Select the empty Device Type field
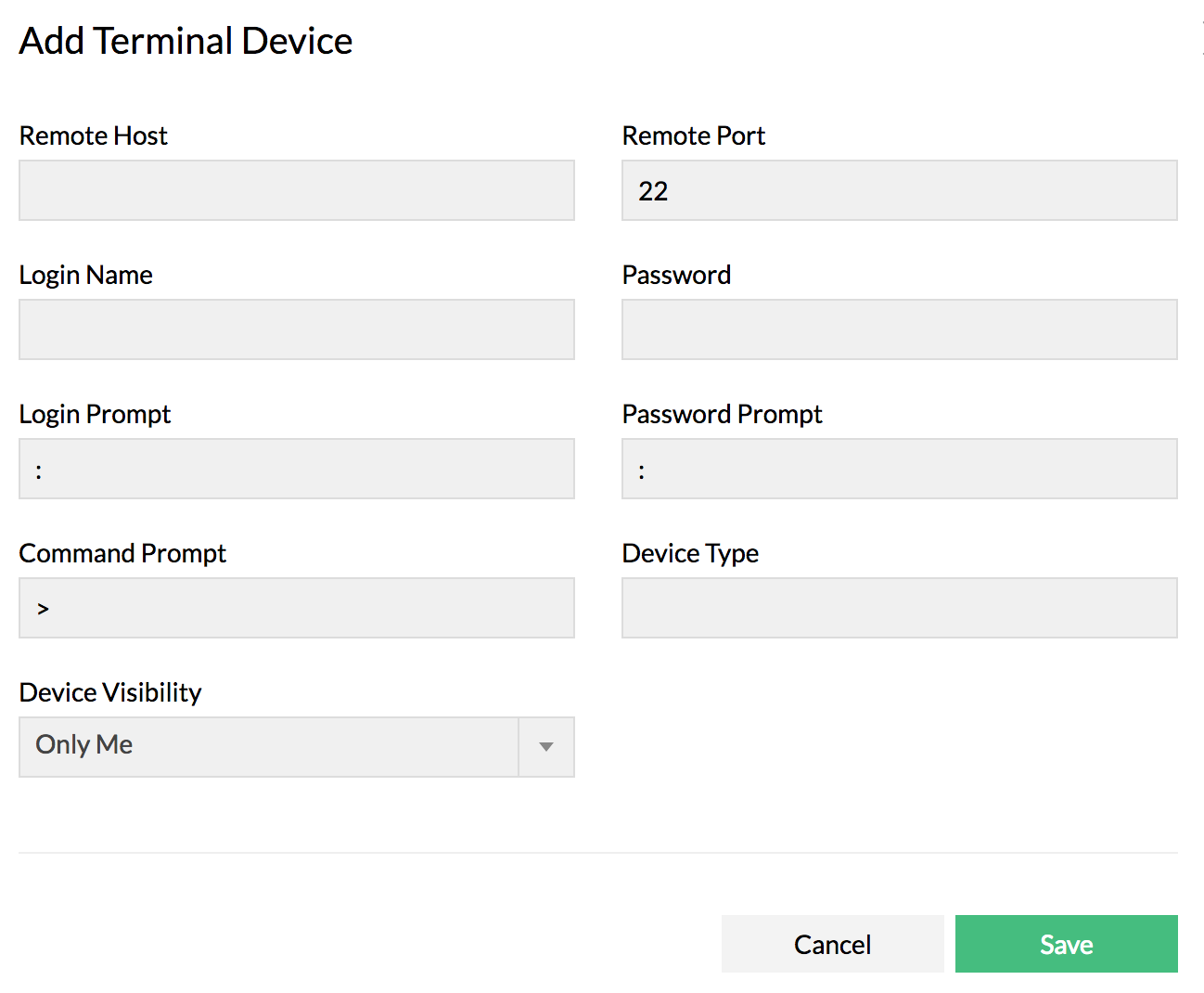Screen dimensions: 1204x993 click(899, 608)
